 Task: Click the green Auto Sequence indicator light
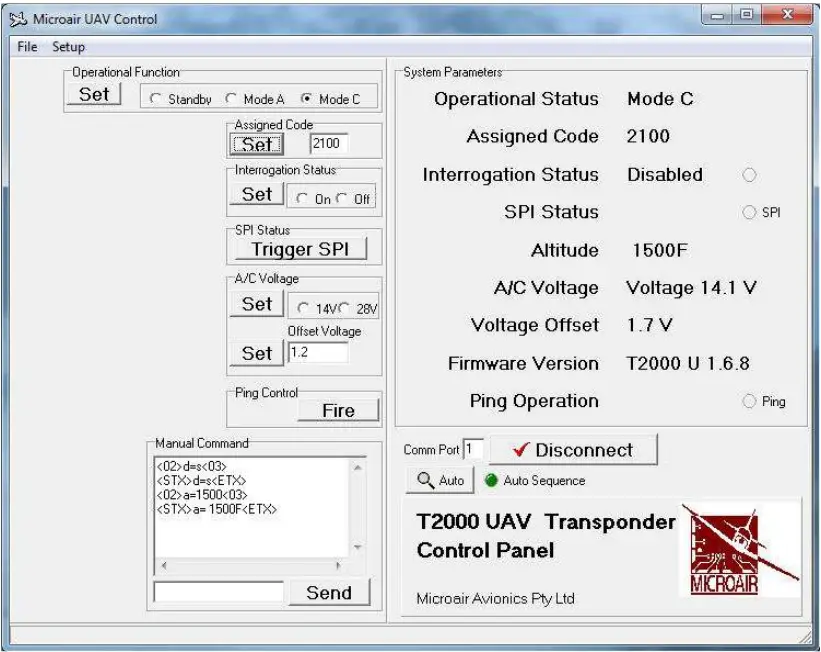[x=490, y=479]
